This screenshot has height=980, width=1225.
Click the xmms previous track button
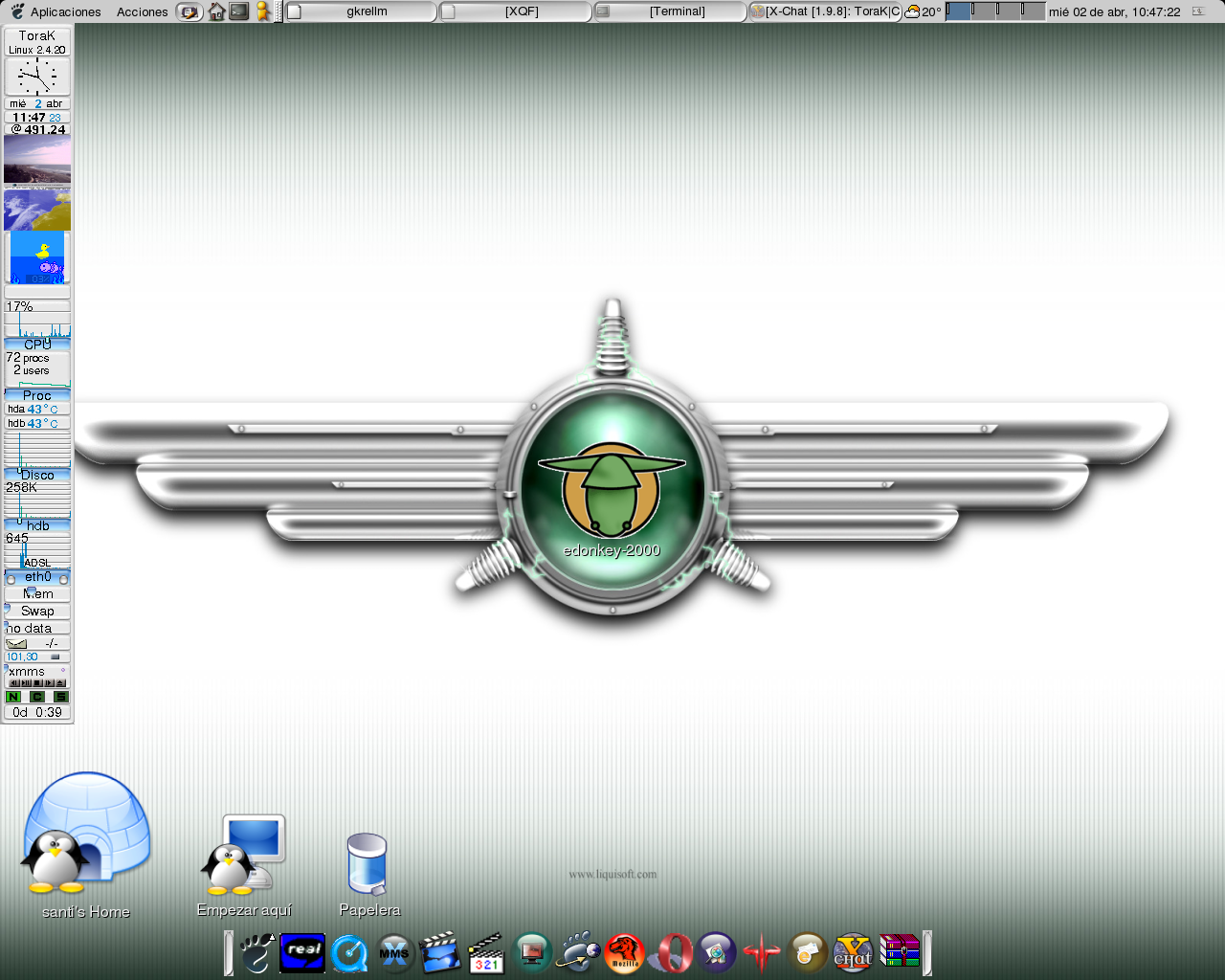[14, 683]
